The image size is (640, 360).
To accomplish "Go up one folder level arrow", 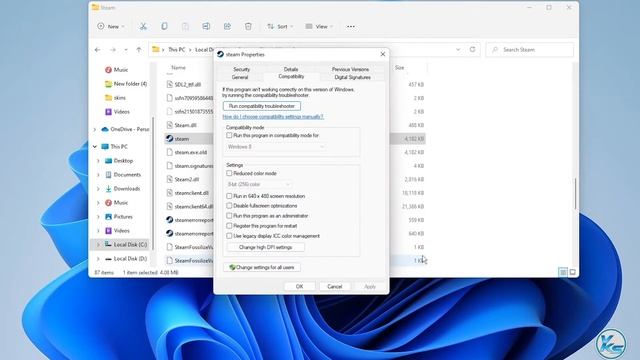I will [x=139, y=50].
